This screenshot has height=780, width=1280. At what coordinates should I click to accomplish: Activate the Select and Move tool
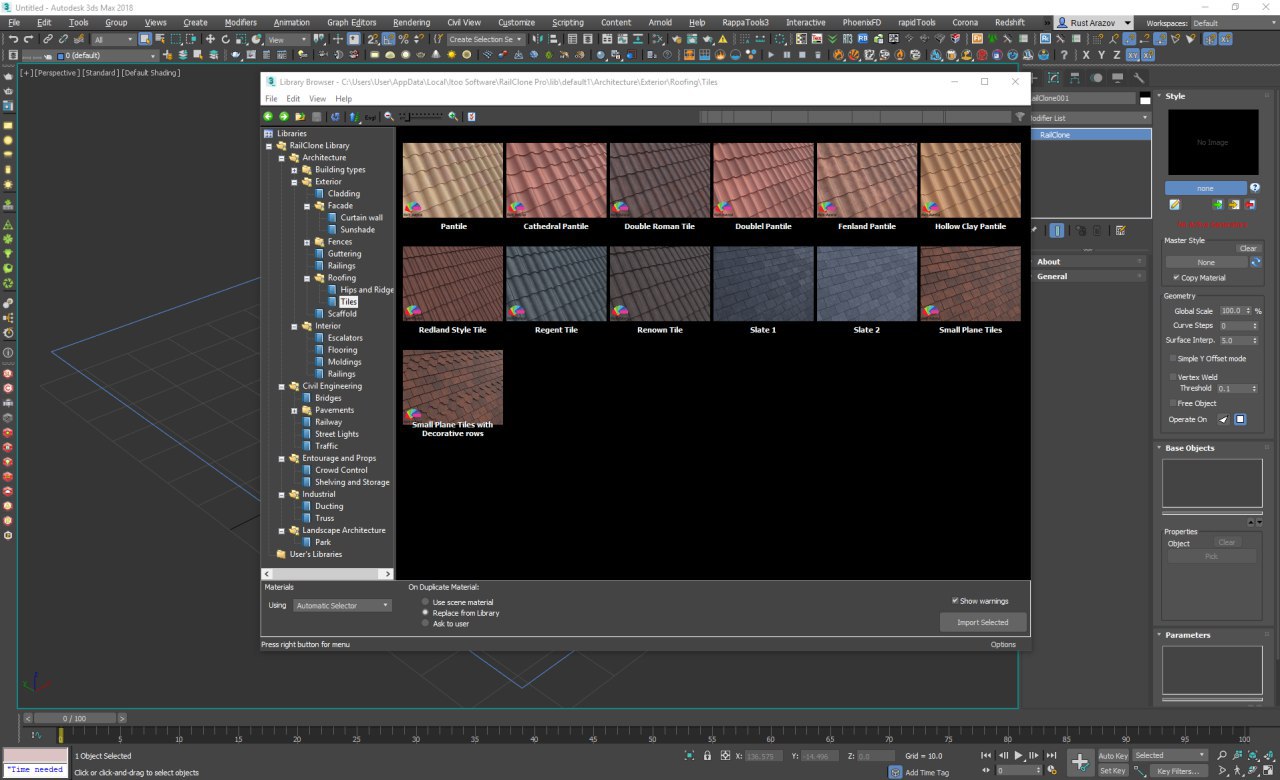pyautogui.click(x=210, y=39)
